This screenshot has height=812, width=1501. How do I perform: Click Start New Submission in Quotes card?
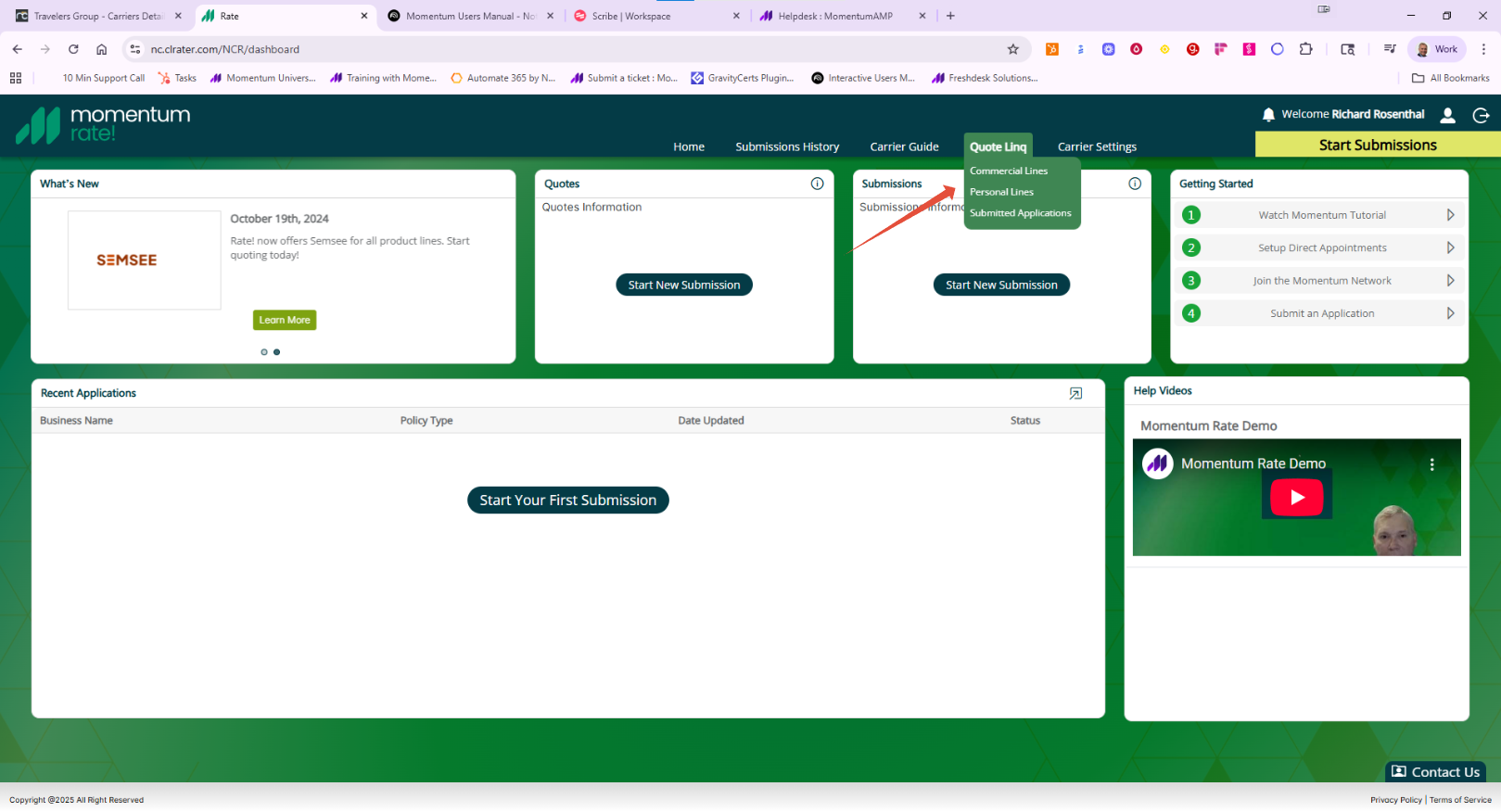[x=684, y=285]
